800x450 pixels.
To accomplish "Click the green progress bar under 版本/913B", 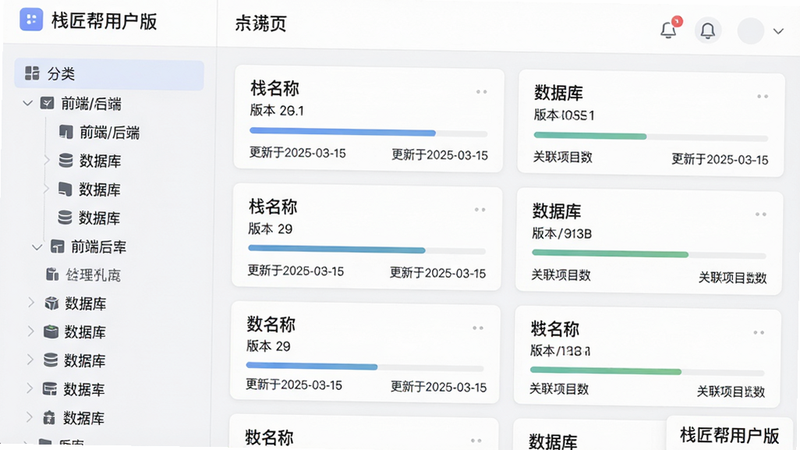I will tap(649, 254).
